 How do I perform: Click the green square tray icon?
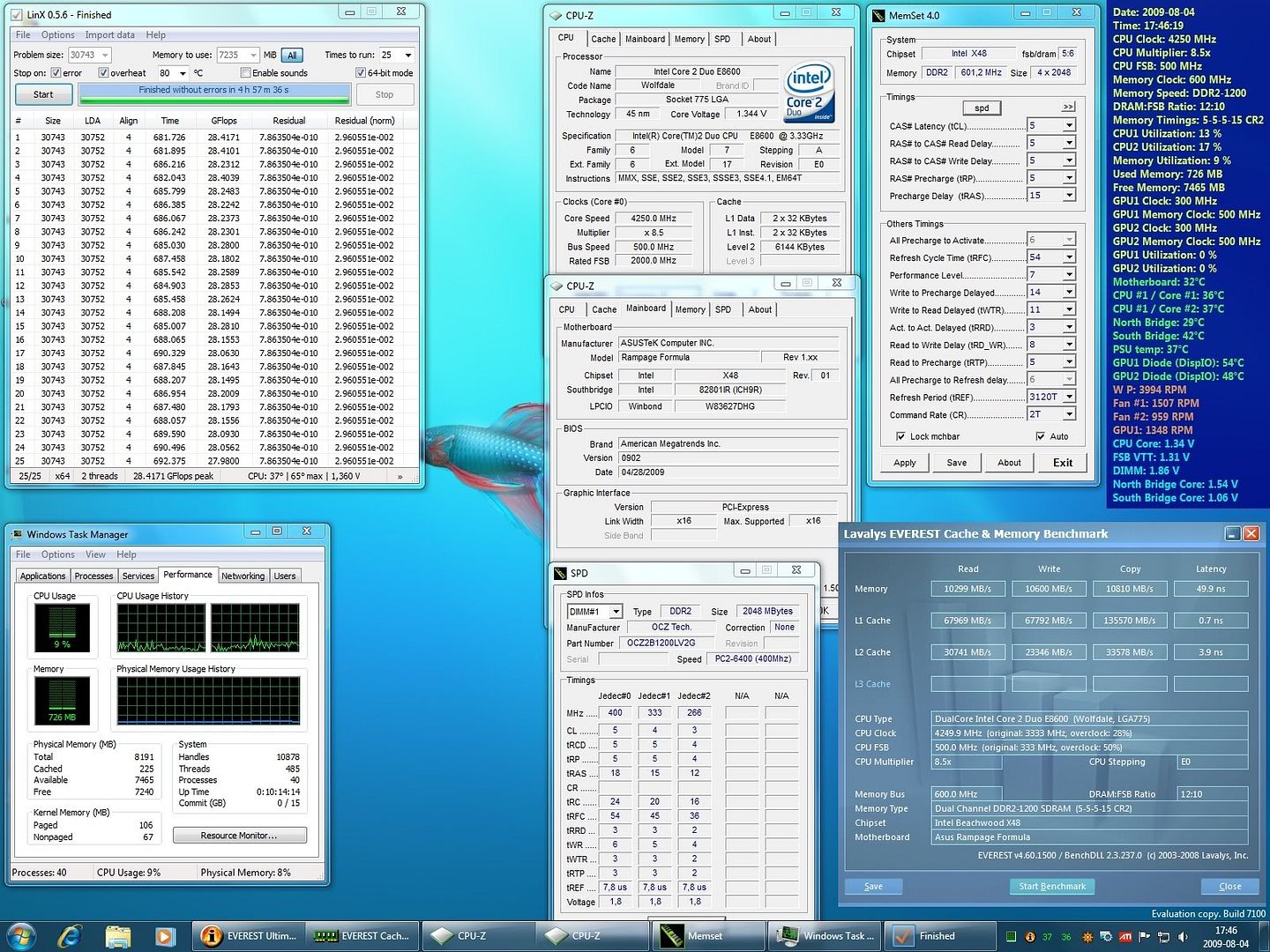1012,936
